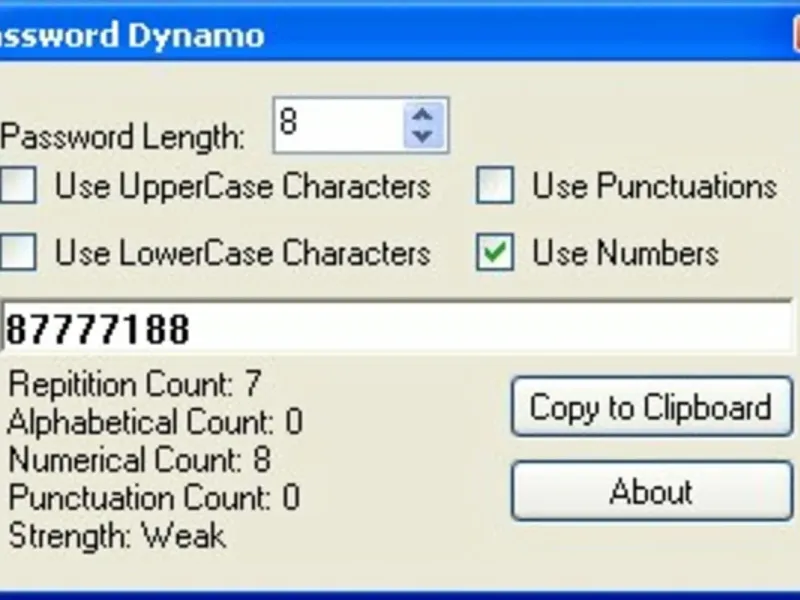
Task: Decrease password length with down arrow
Action: 423,135
